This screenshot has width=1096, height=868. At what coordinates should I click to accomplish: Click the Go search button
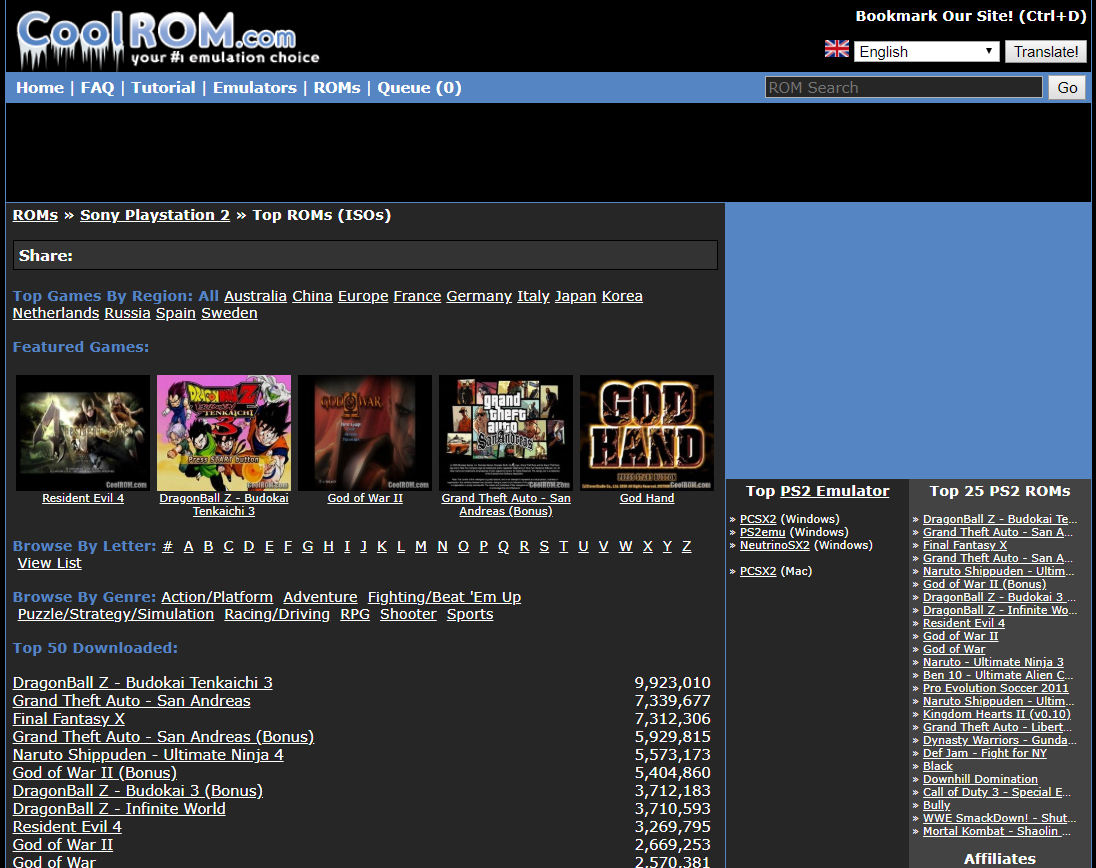(x=1067, y=87)
